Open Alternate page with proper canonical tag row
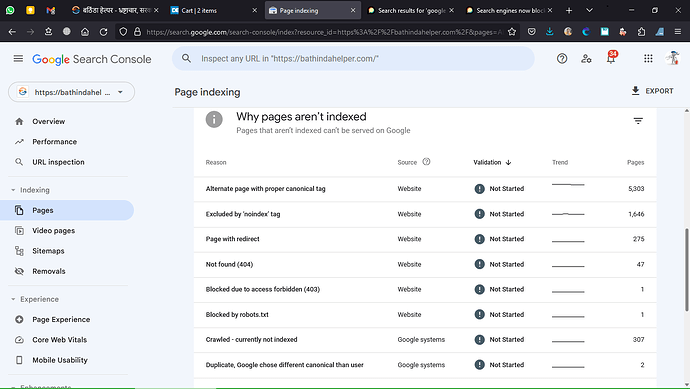The width and height of the screenshot is (690, 389). click(425, 189)
